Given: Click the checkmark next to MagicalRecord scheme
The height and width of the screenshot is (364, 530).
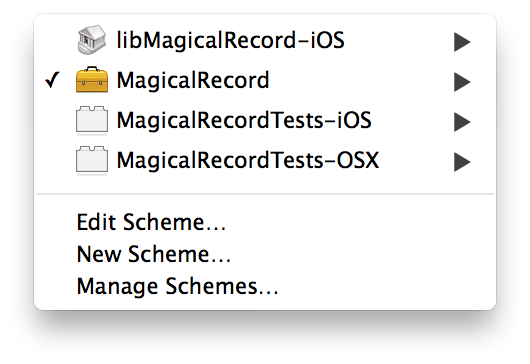Looking at the screenshot, I should tap(53, 80).
